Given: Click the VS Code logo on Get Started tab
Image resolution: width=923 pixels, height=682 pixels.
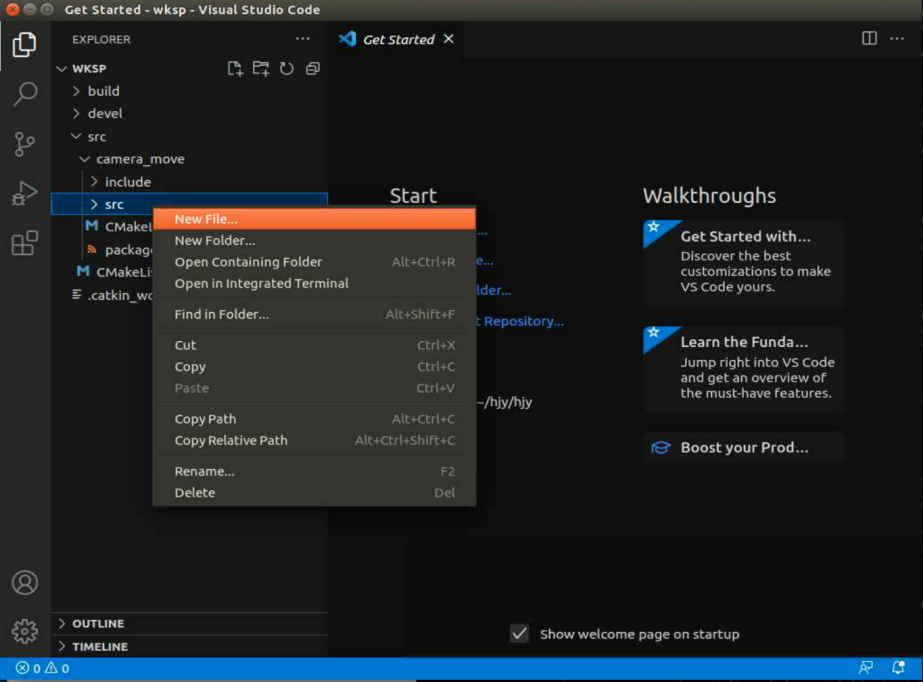Looking at the screenshot, I should (x=347, y=39).
